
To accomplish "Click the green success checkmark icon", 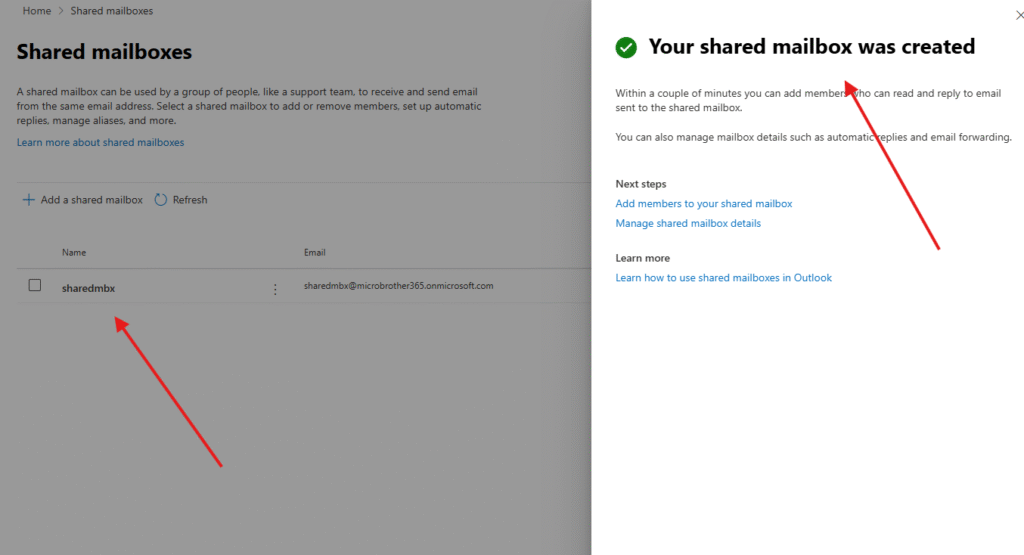I will tap(626, 47).
